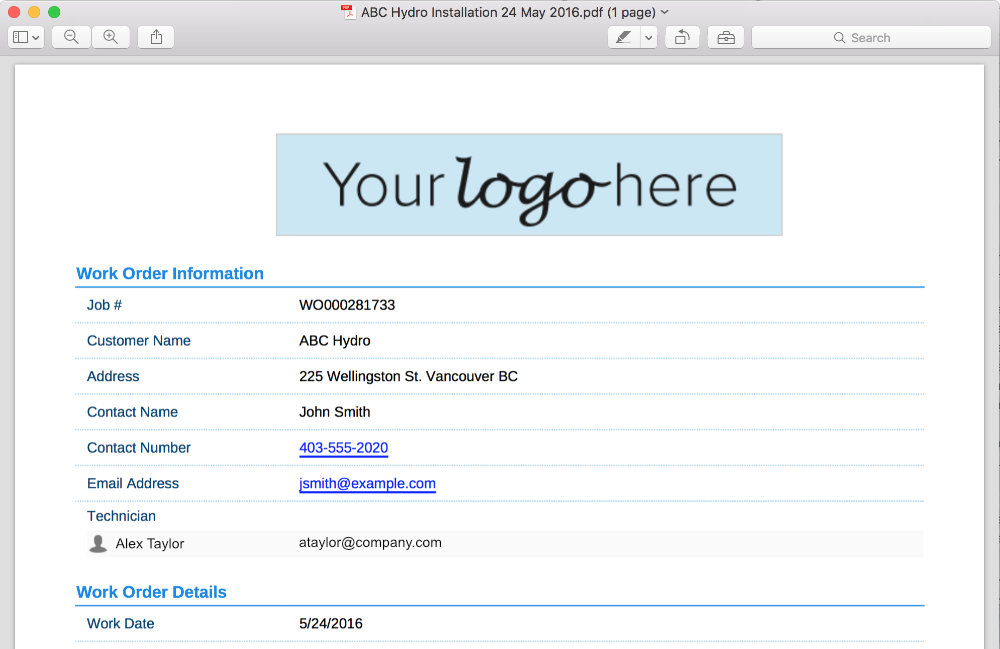Click ataylor@company.com technician email
Viewport: 1000px width, 649px height.
click(371, 543)
